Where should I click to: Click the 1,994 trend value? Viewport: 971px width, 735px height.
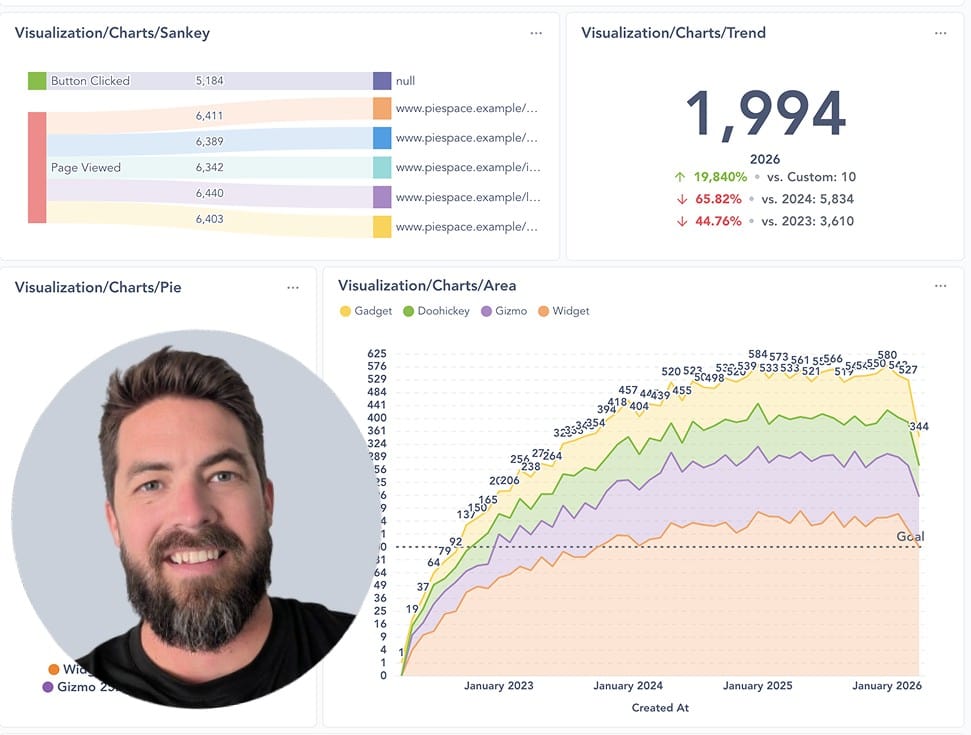pyautogui.click(x=765, y=114)
